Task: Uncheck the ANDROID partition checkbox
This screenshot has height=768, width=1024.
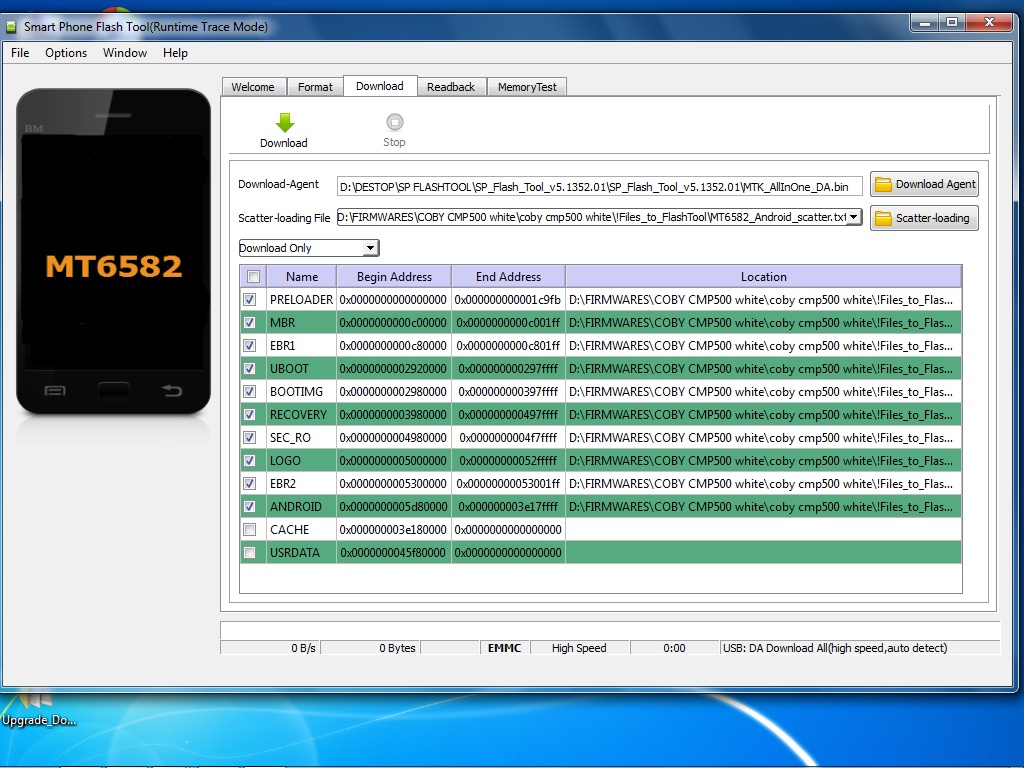Action: (249, 506)
